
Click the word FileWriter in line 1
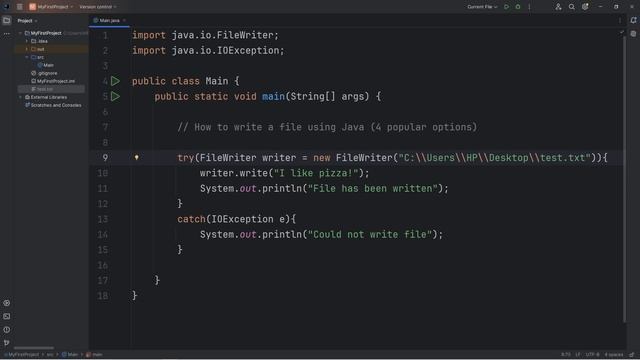coord(245,35)
